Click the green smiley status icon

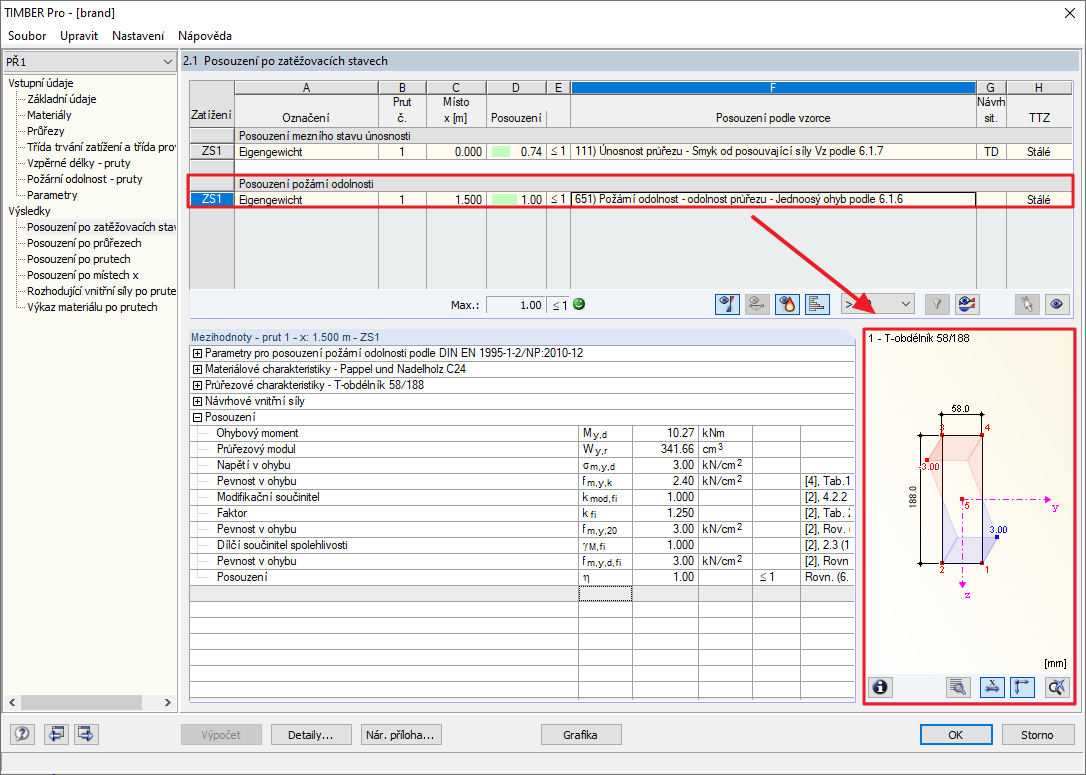tap(579, 304)
